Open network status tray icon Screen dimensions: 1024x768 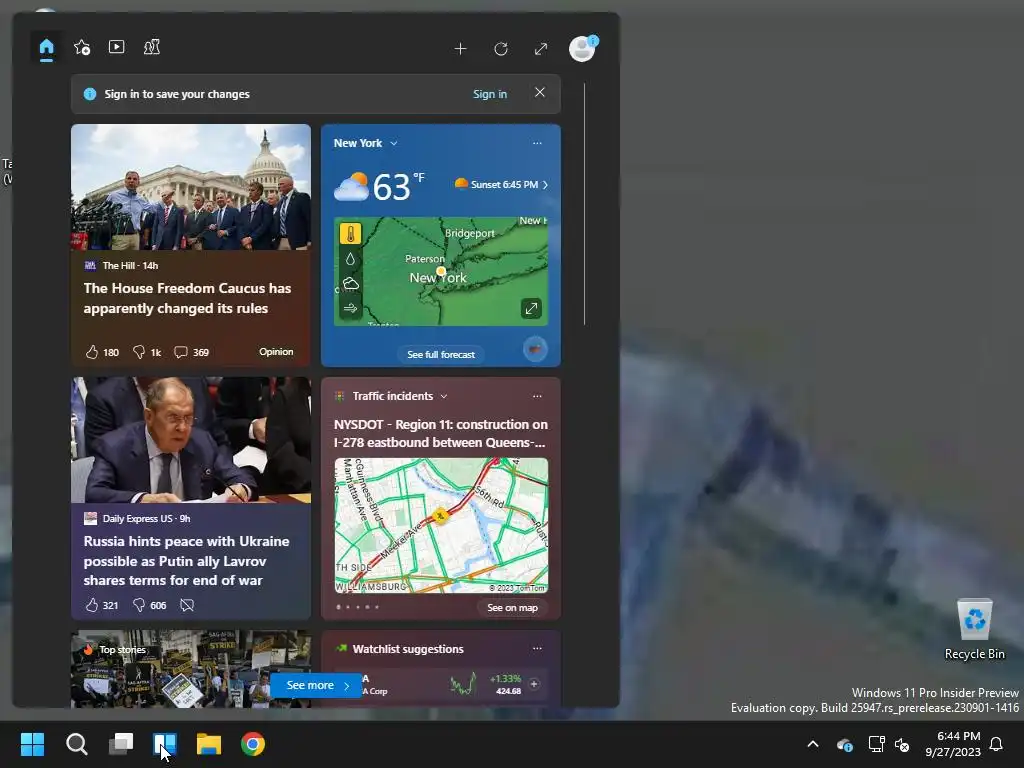(x=876, y=744)
